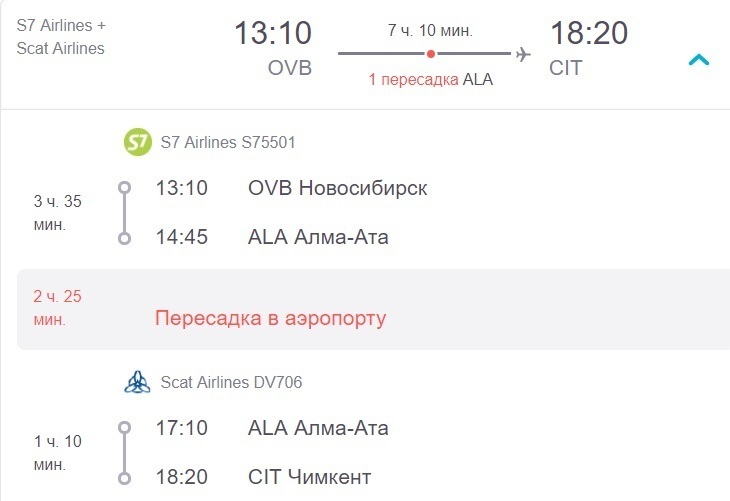
Task: Click the '7 ч. 10 мин.' total duration
Action: (x=430, y=31)
